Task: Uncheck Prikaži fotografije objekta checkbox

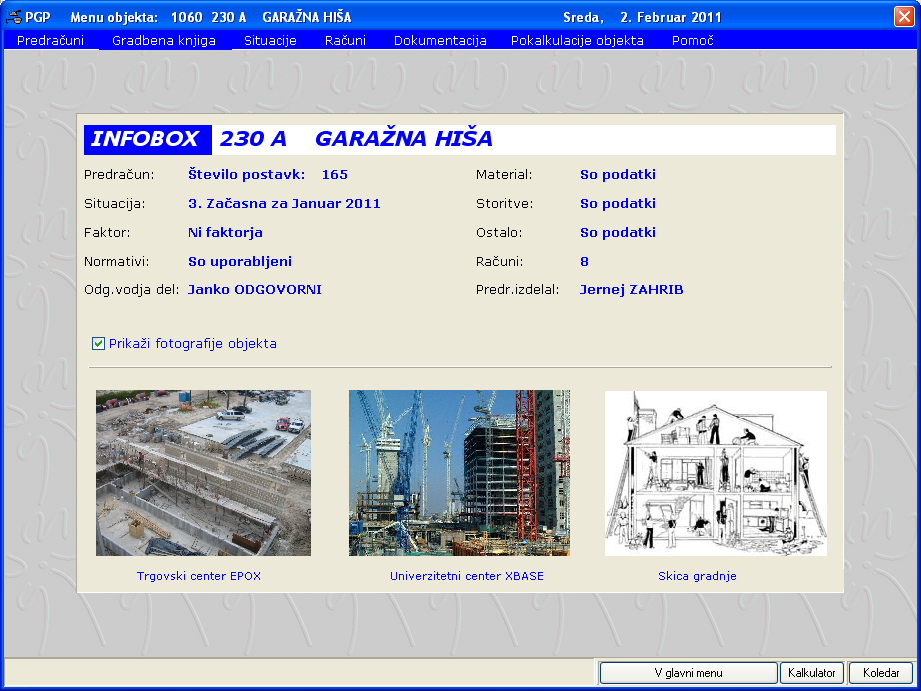Action: (98, 344)
